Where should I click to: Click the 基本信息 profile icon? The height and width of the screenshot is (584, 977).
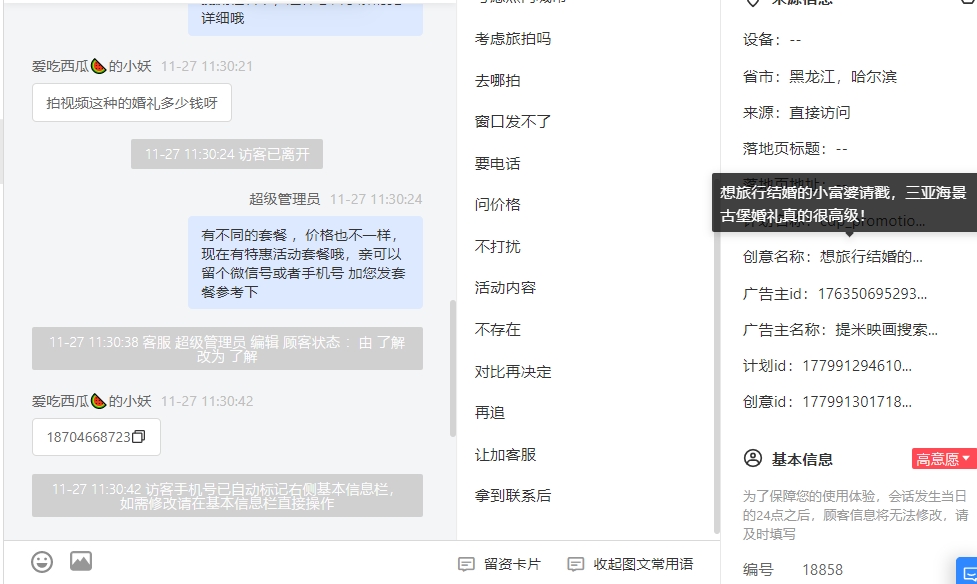tap(753, 458)
